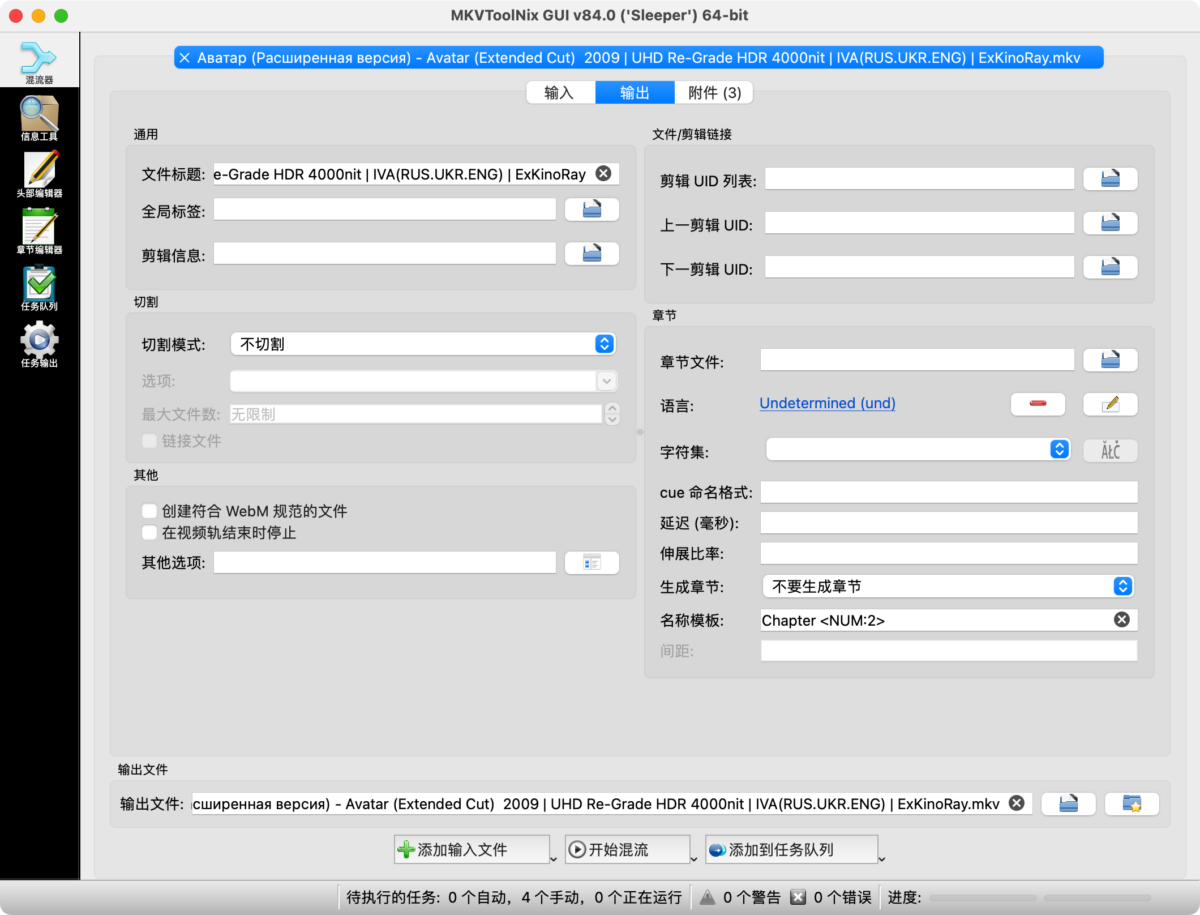Click the 开始混流 button

[x=627, y=850]
